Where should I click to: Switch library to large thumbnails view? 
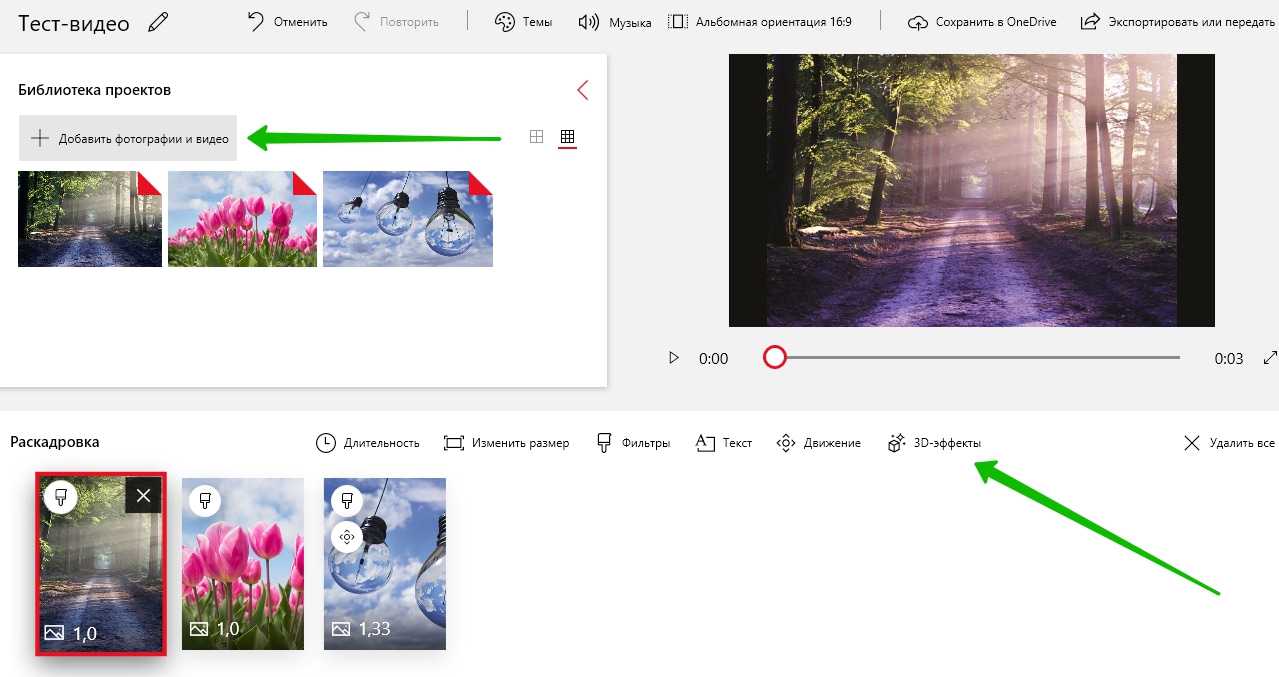(537, 137)
